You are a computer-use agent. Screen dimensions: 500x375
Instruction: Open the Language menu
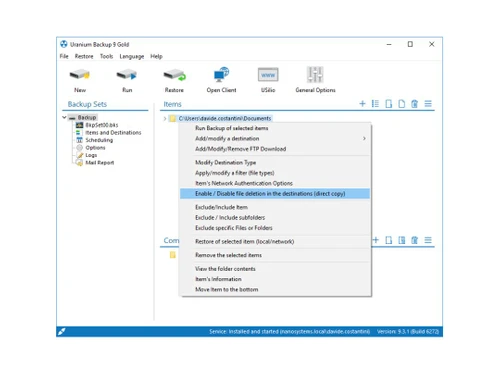tap(132, 56)
